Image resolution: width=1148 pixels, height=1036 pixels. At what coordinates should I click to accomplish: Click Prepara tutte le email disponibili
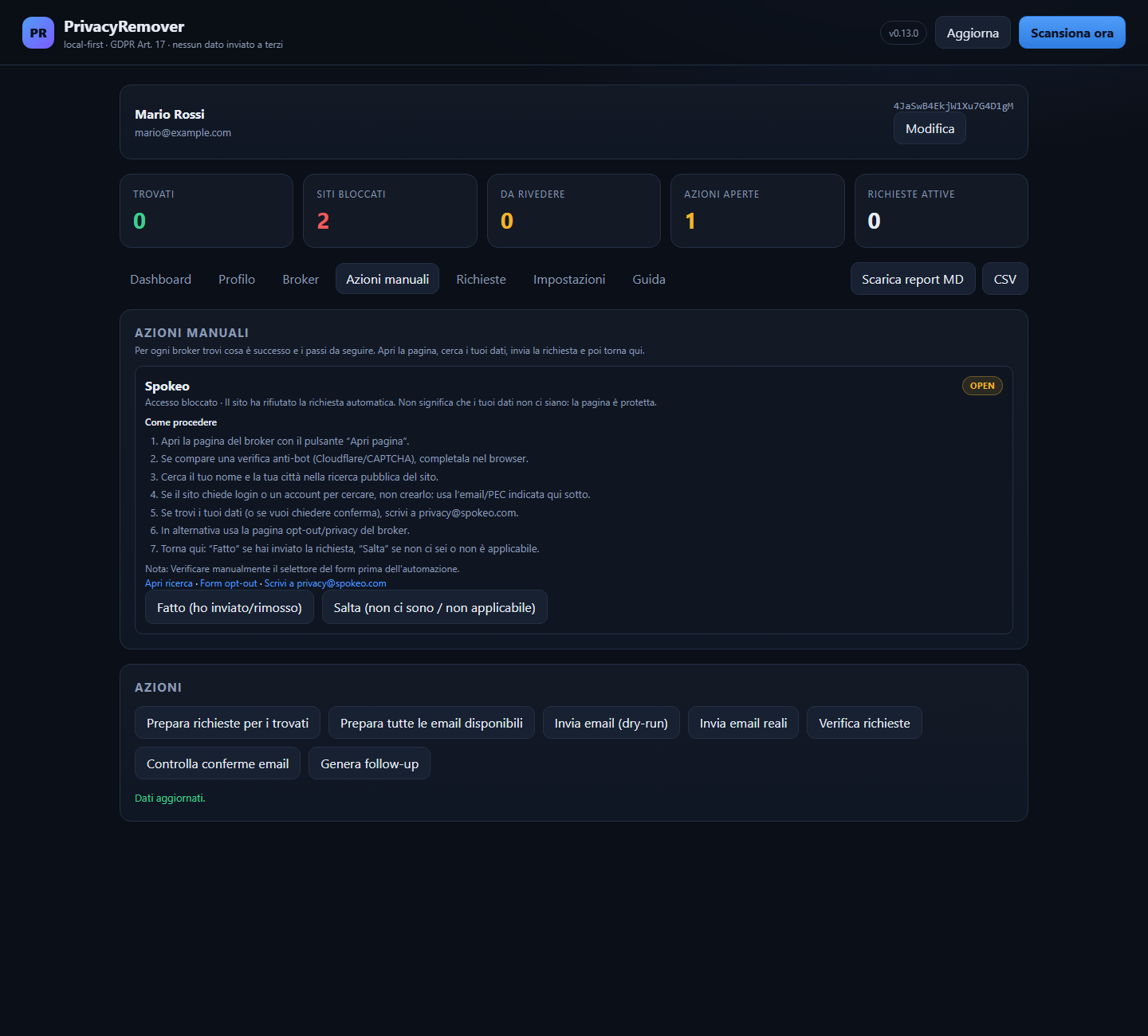[x=431, y=723]
